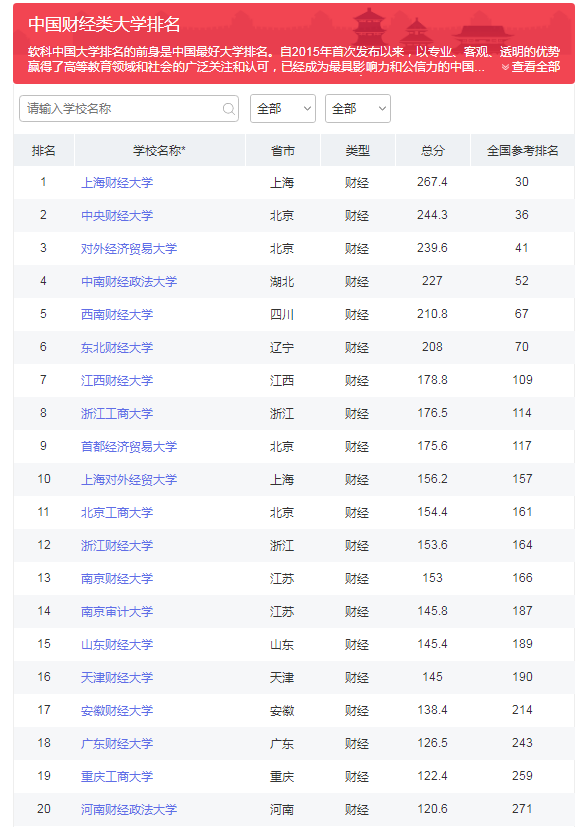Click the 省市 column header
Viewport: 582px width, 827px height.
pyautogui.click(x=283, y=150)
